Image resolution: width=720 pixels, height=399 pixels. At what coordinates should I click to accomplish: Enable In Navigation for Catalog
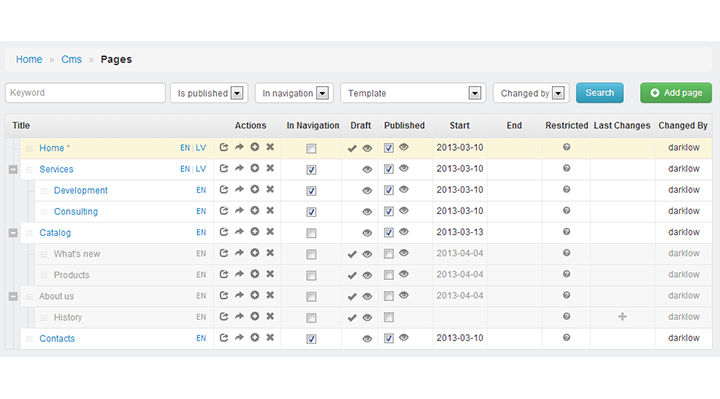click(x=311, y=233)
